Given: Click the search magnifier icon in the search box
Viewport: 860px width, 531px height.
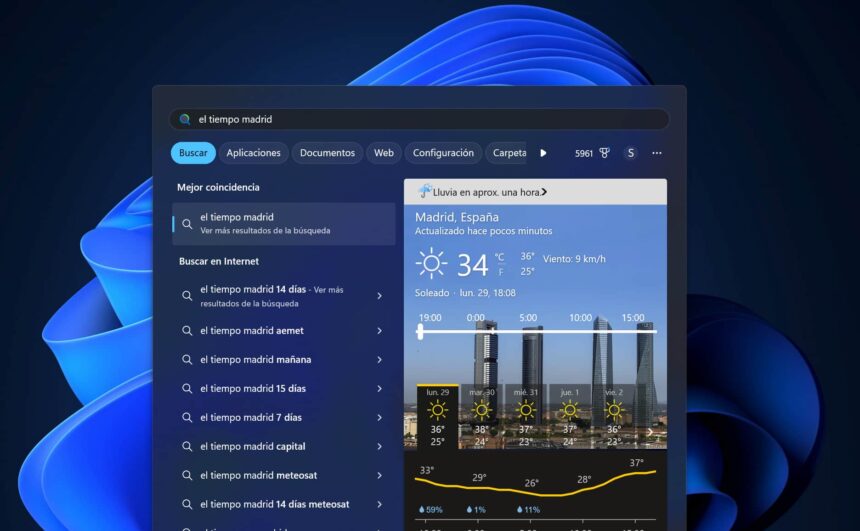Looking at the screenshot, I should [x=185, y=119].
